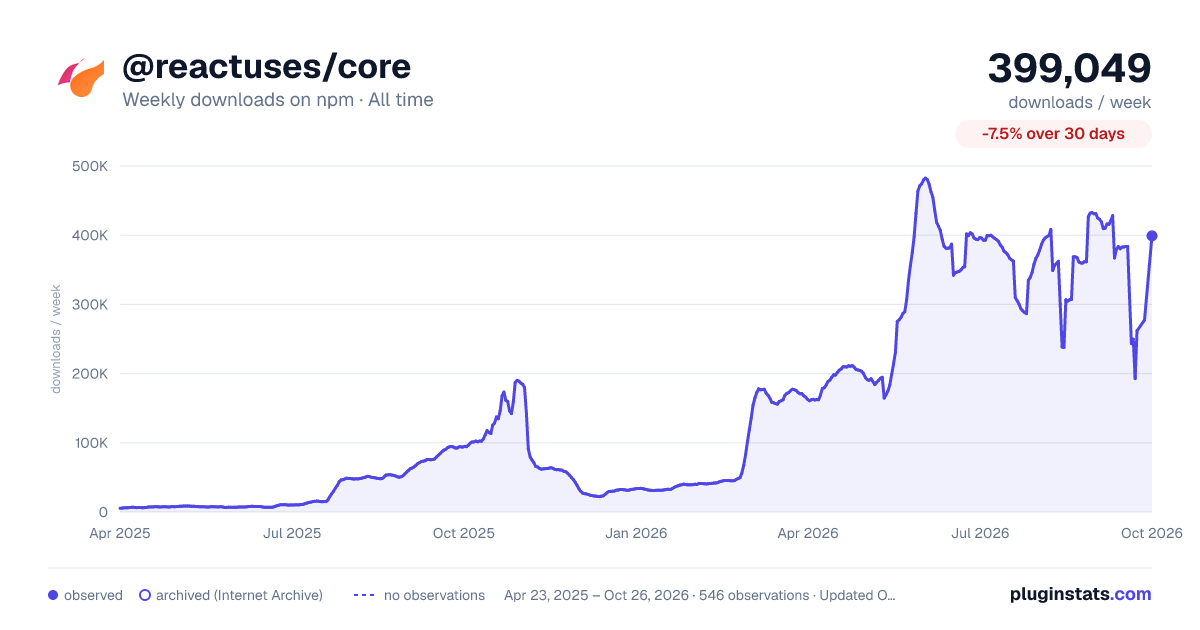Click the 0 y-axis label
This screenshot has width=1200, height=630.
pyautogui.click(x=103, y=512)
